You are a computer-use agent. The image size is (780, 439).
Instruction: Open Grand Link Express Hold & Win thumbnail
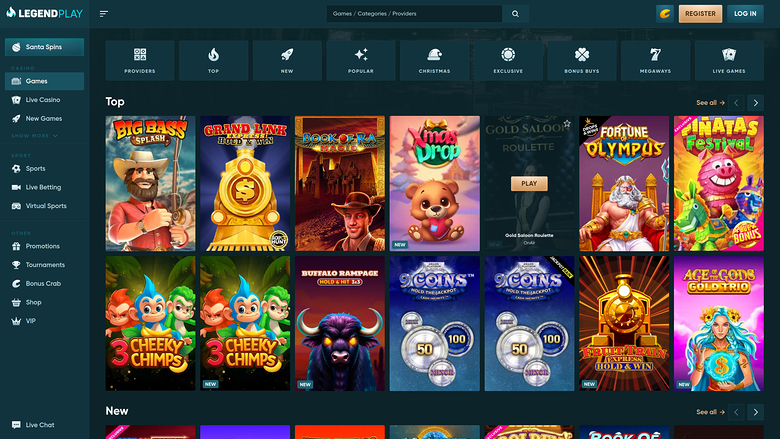(245, 183)
